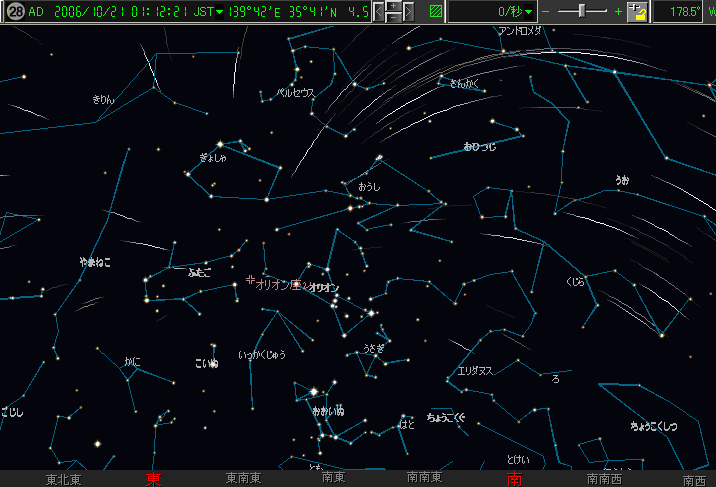The image size is (716, 487).
Task: Step time forward with right arrow
Action: point(410,12)
